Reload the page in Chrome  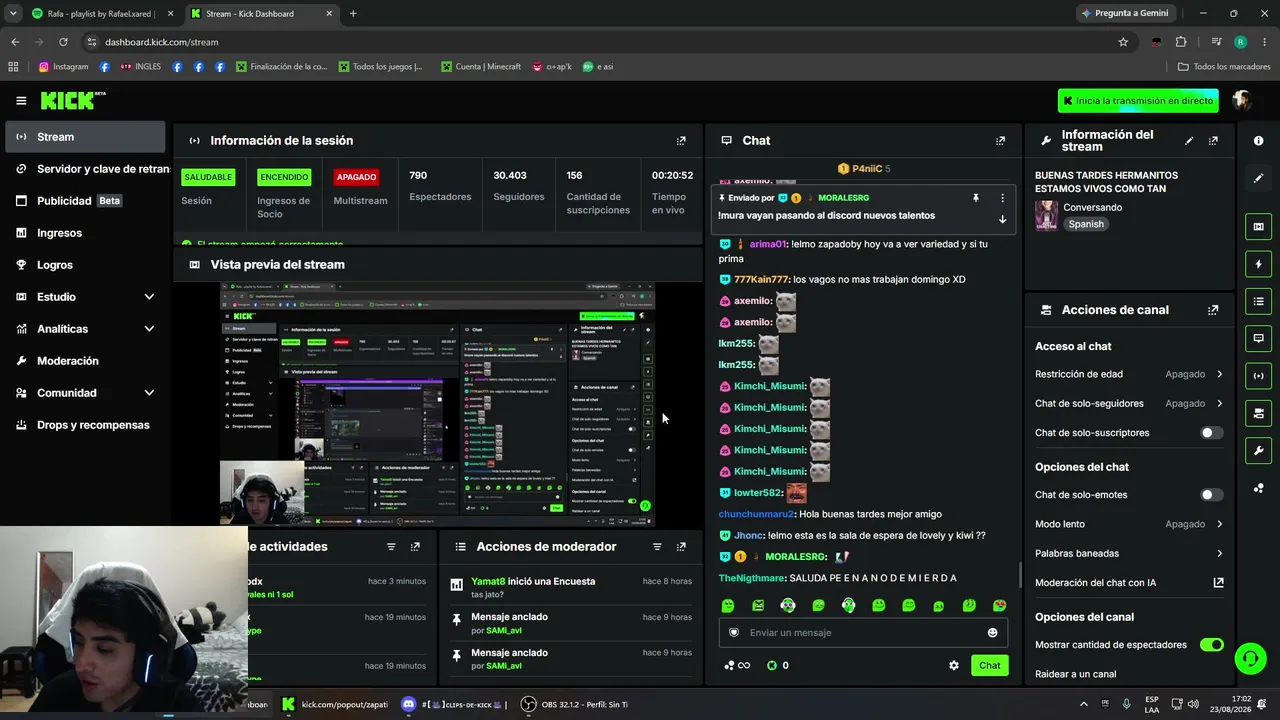coord(63,42)
